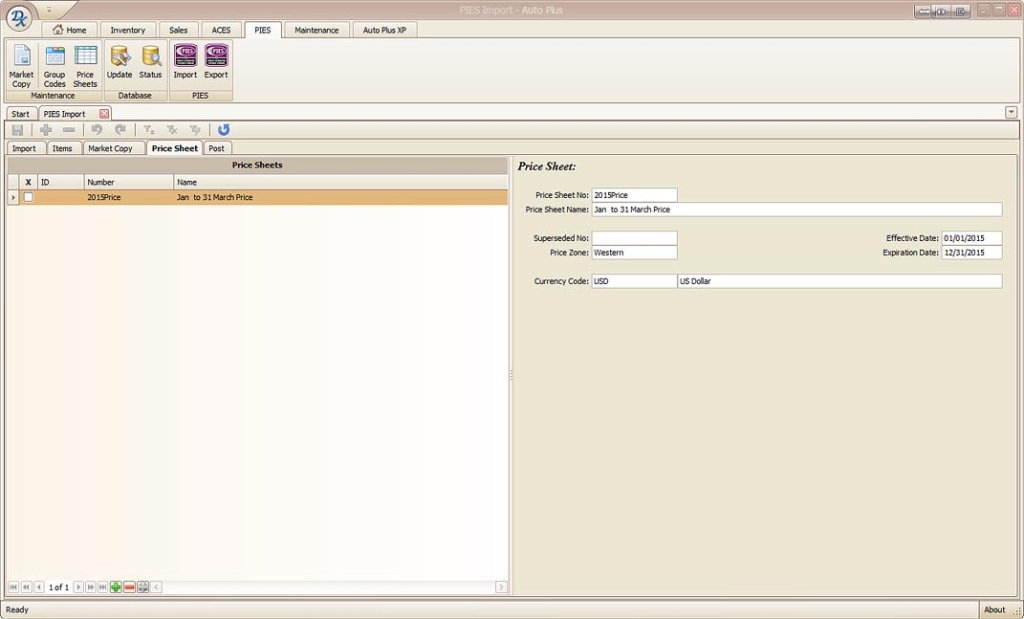Switch to the Auto Plus XP ribbon tab

point(385,30)
